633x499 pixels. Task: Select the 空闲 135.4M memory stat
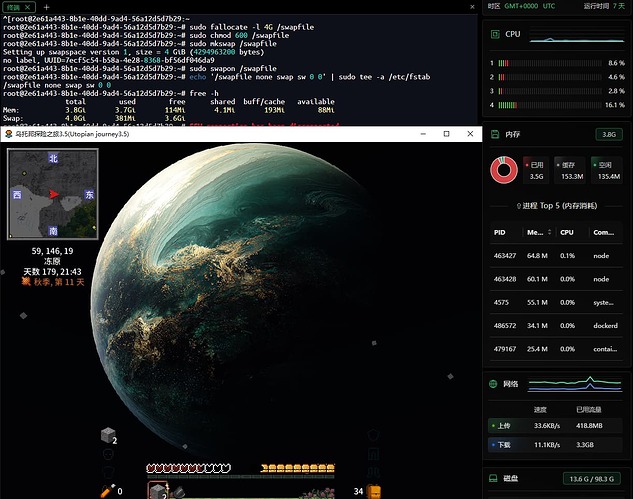(x=607, y=170)
